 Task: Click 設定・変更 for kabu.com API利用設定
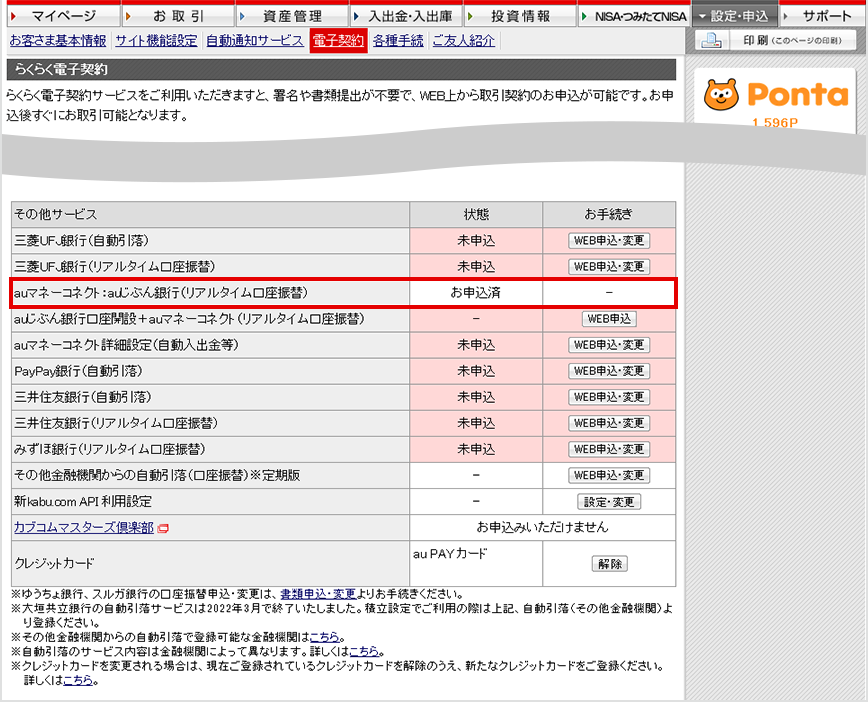tap(609, 501)
